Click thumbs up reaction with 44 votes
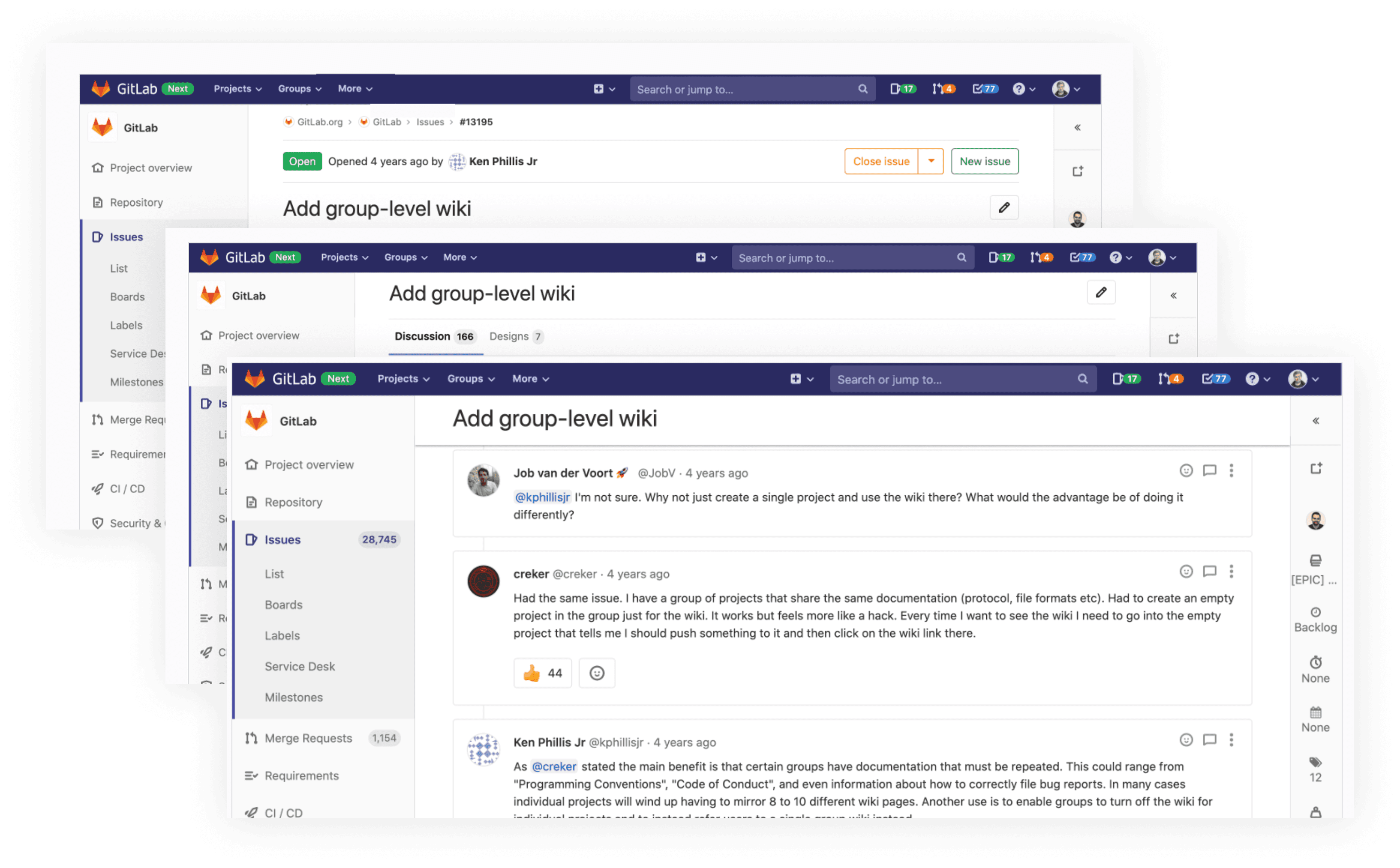The image size is (1400, 868). pos(542,673)
